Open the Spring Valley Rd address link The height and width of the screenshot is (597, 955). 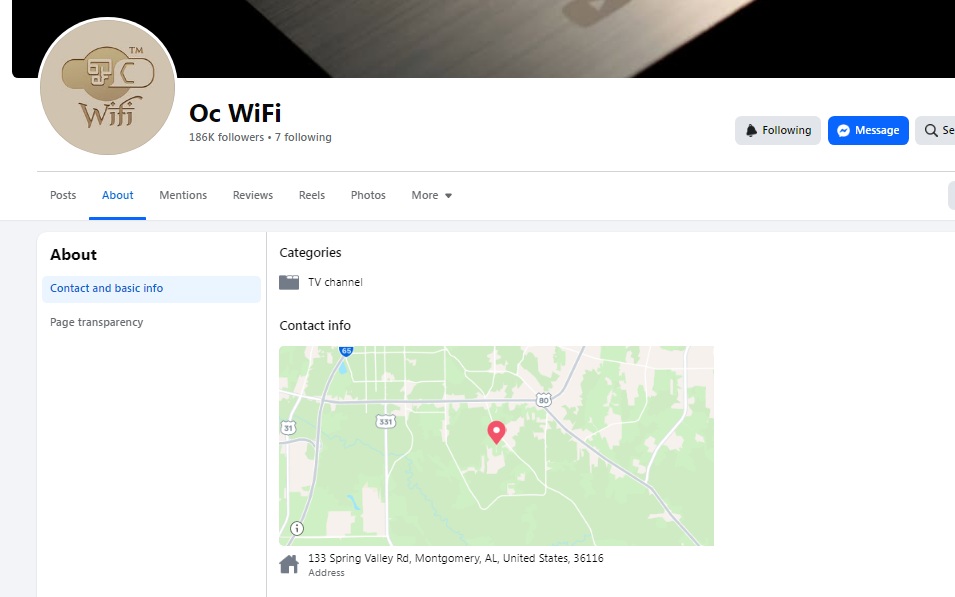pyautogui.click(x=456, y=558)
